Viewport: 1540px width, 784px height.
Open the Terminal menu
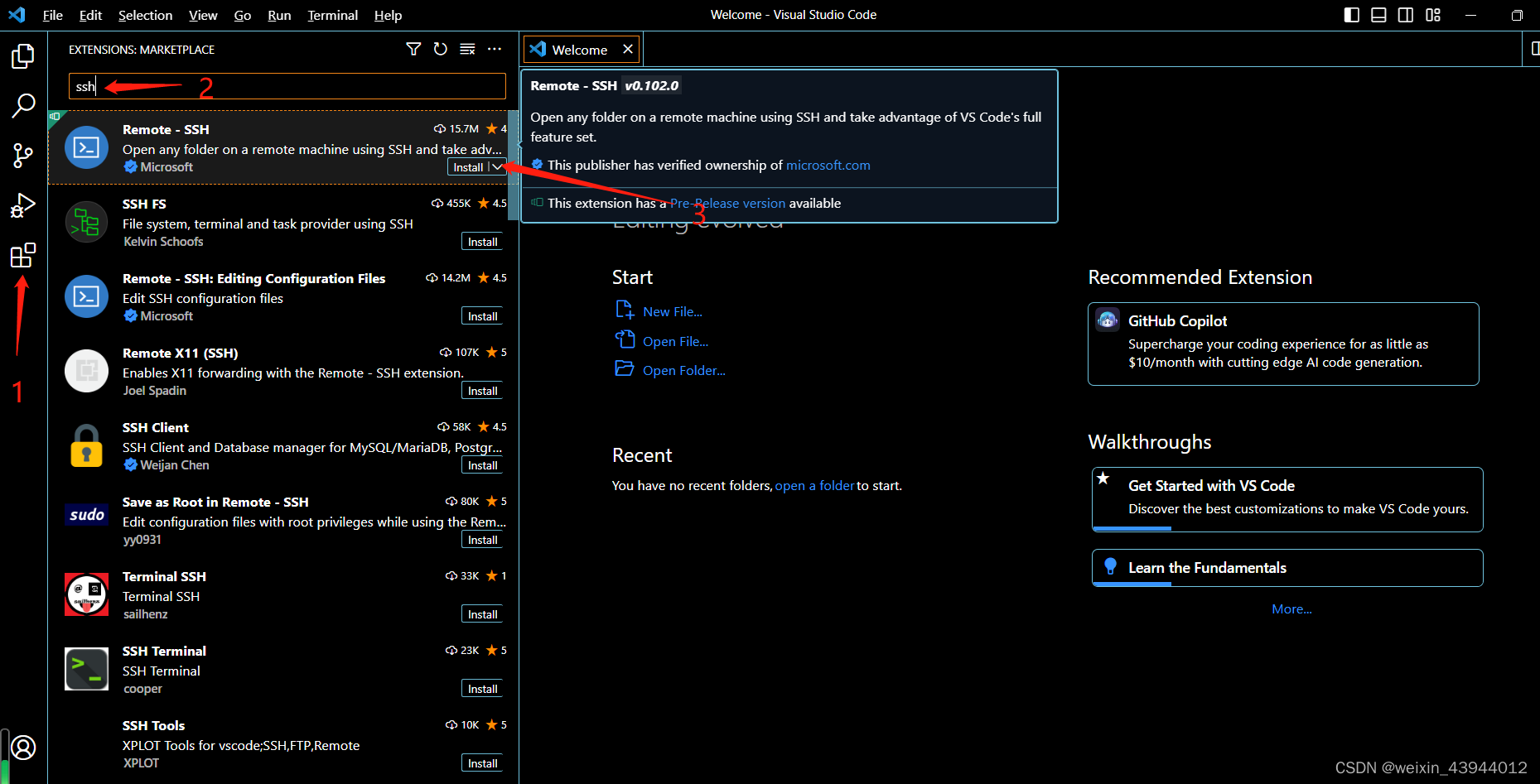click(332, 15)
